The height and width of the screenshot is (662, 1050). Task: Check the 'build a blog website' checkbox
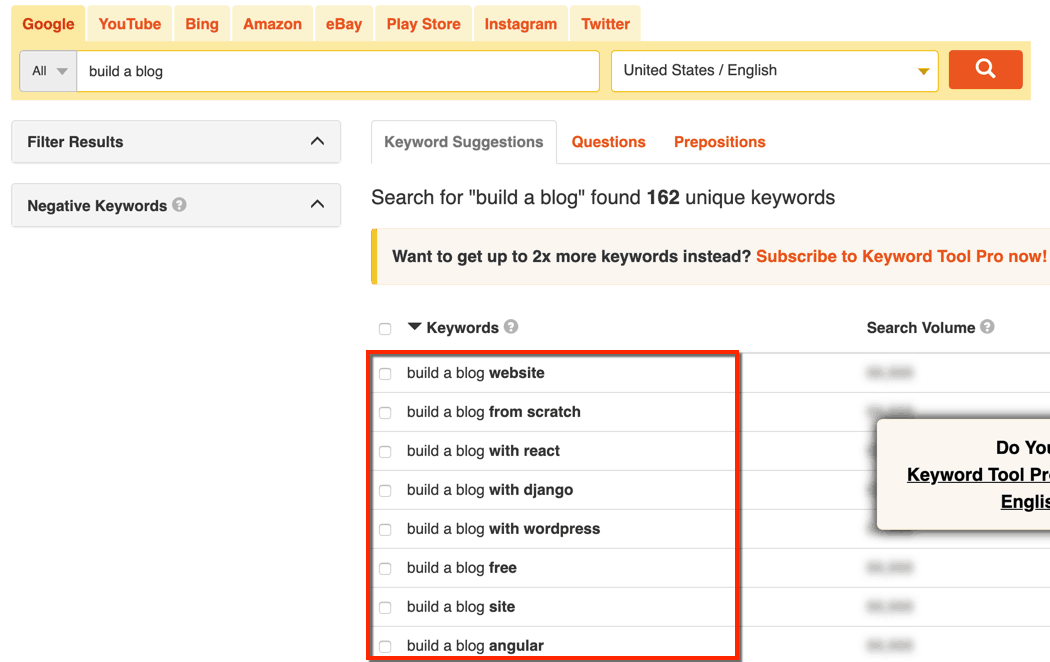point(385,374)
